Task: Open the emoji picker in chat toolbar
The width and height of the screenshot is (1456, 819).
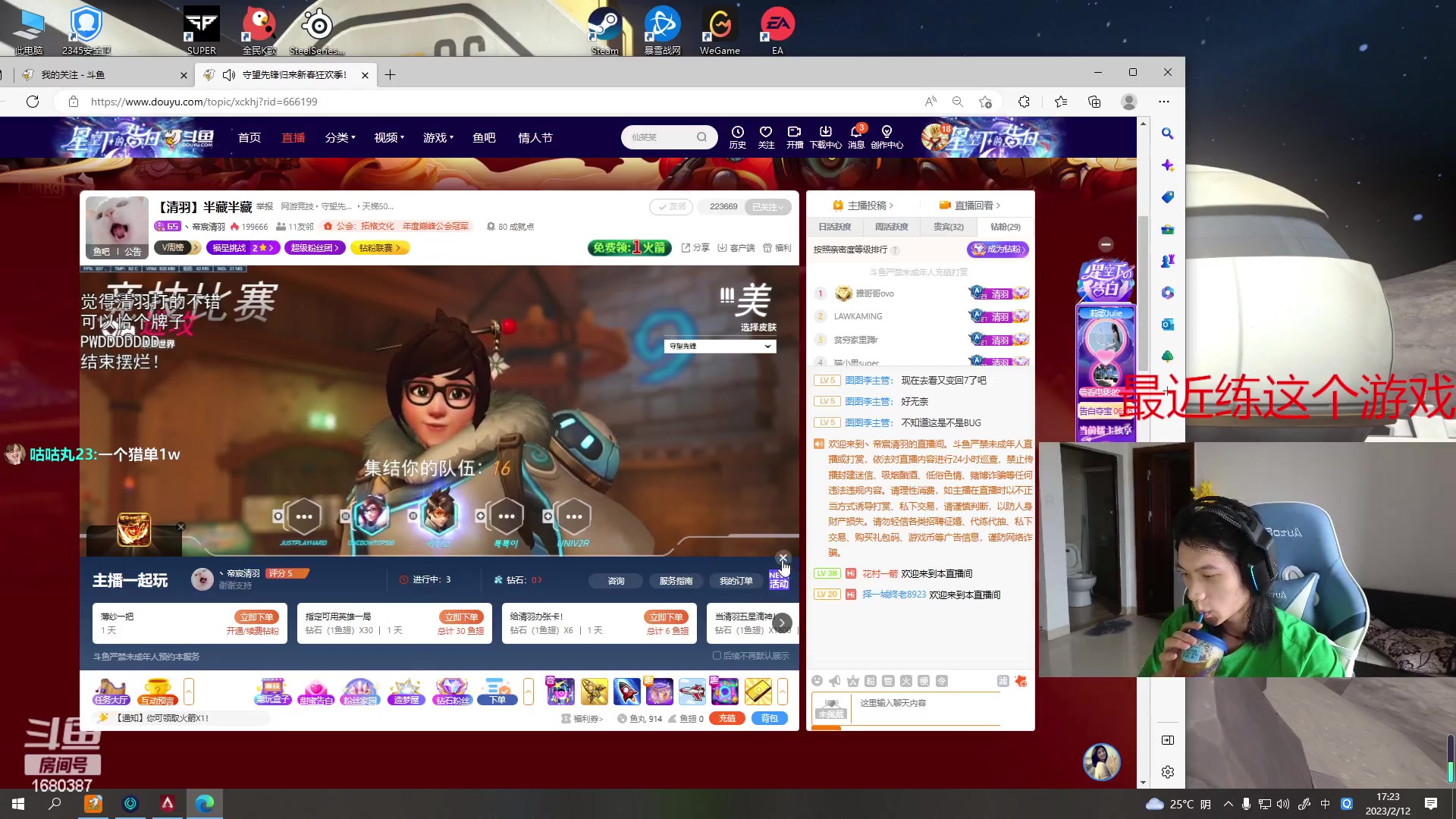Action: 817,681
